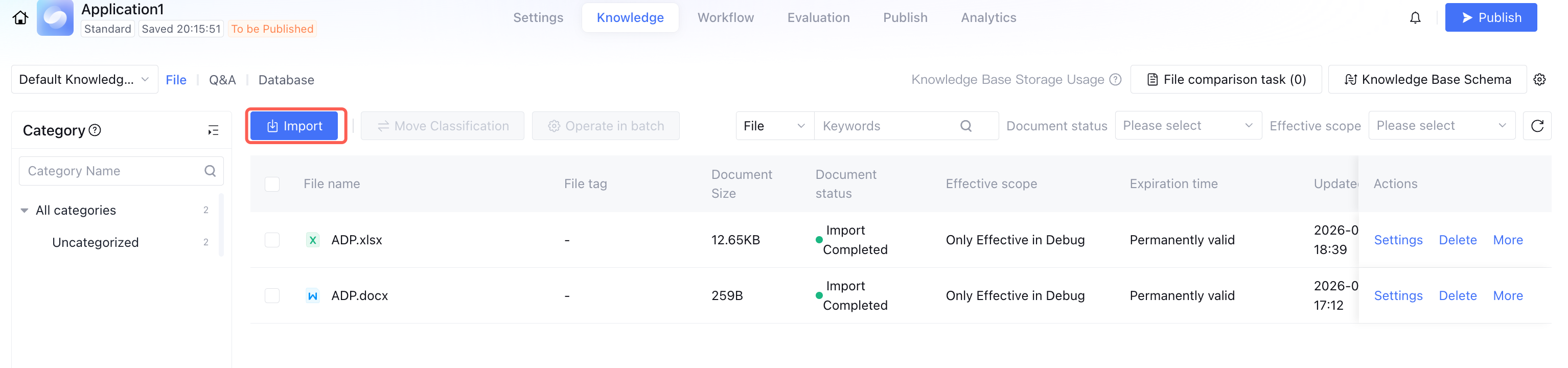Viewport: 1568px width, 368px height.
Task: Click the Keywords search field
Action: pos(886,126)
